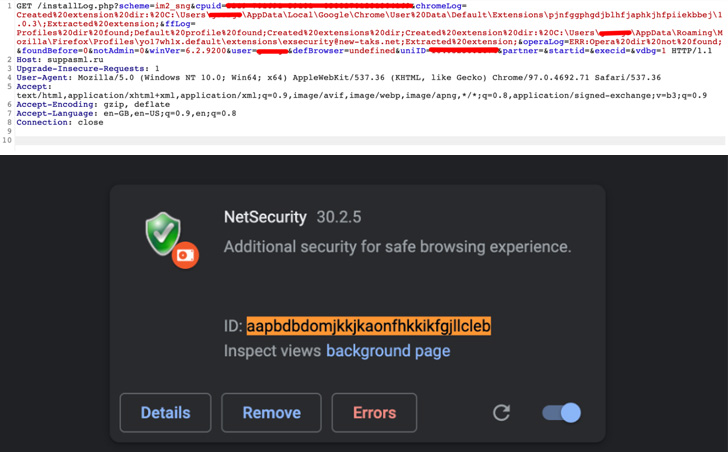This screenshot has width=728, height=452.
Task: Click the User-Agent header line
Action: (x=338, y=77)
